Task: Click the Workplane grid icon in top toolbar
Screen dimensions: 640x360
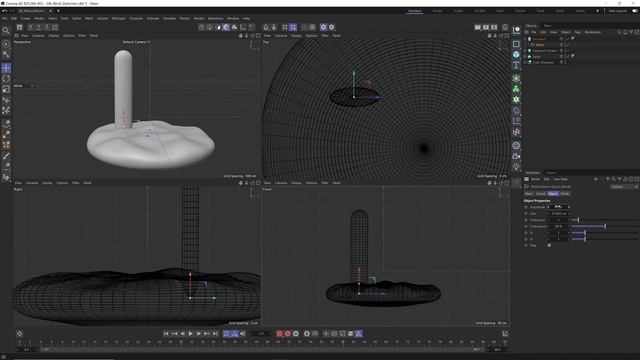Action: (x=285, y=27)
